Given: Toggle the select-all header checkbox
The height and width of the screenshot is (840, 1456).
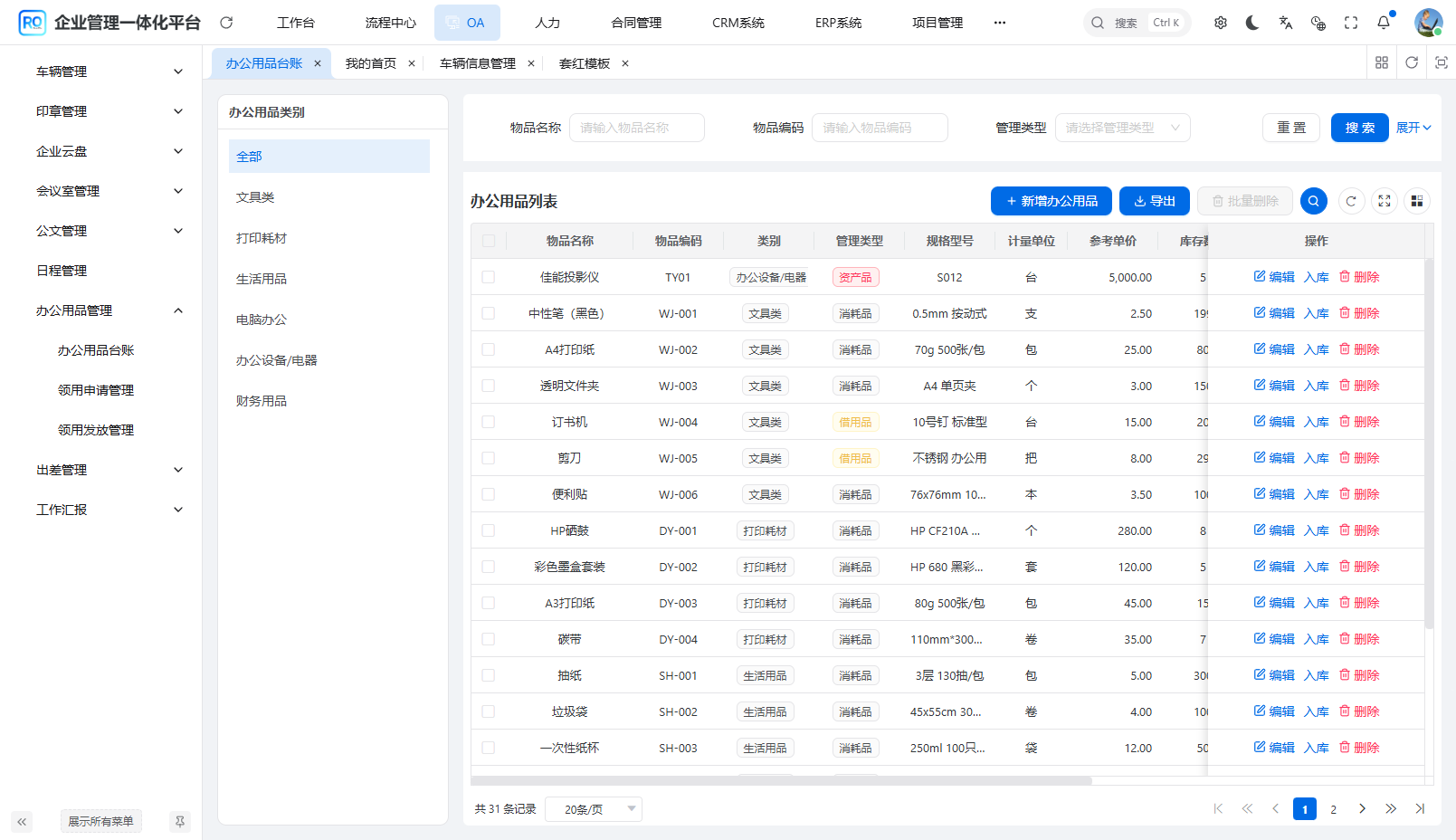Looking at the screenshot, I should [489, 241].
